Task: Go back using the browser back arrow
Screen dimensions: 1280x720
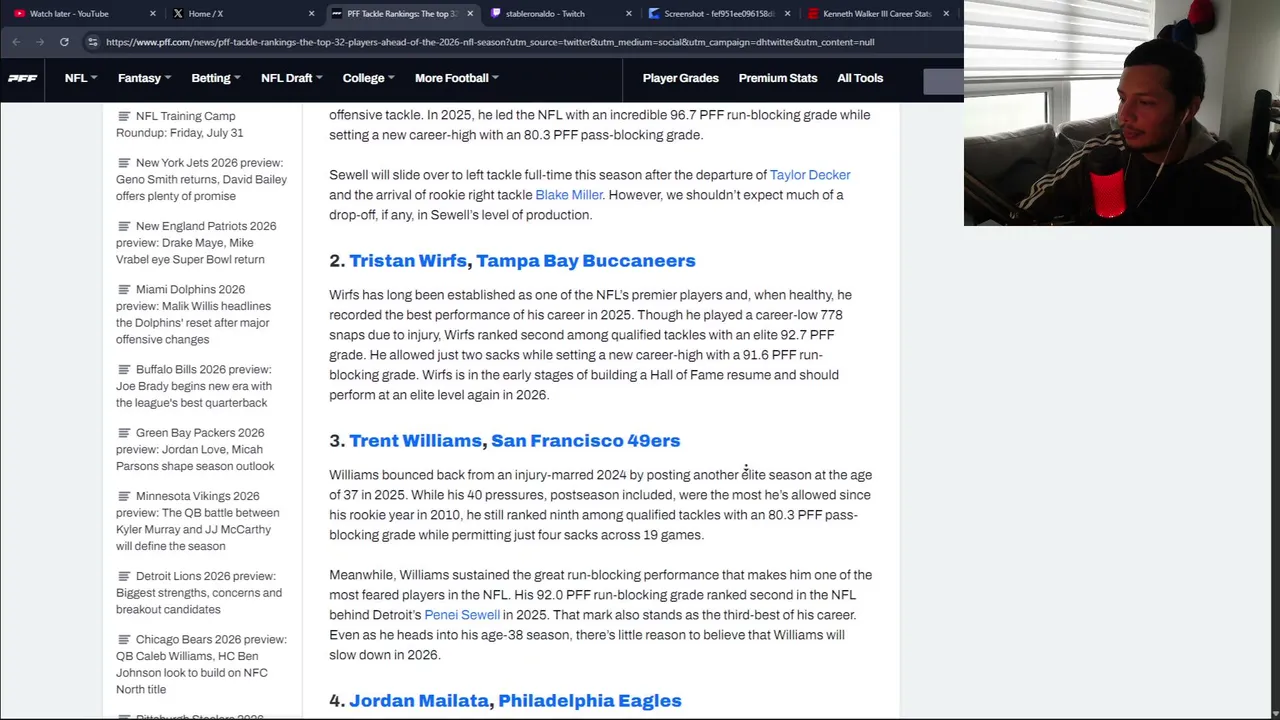Action: 16,42
